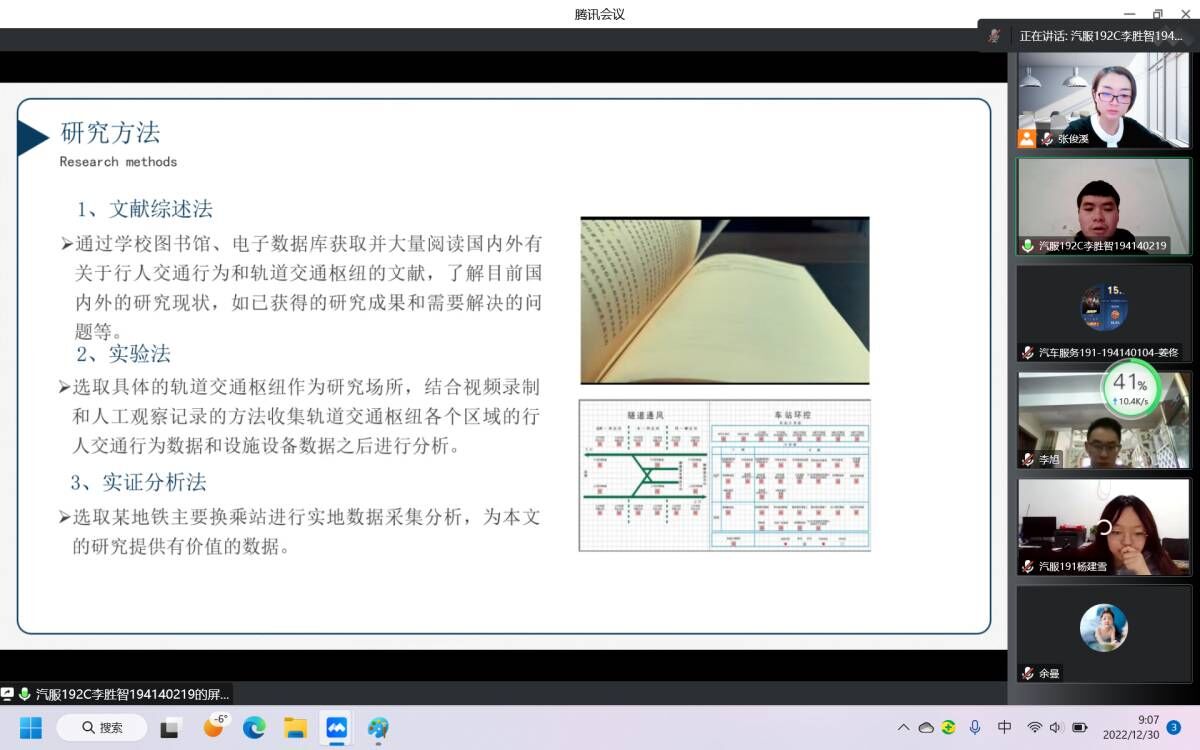Open the clock showing 9:07 date panel
This screenshot has width=1200, height=750.
click(1132, 727)
